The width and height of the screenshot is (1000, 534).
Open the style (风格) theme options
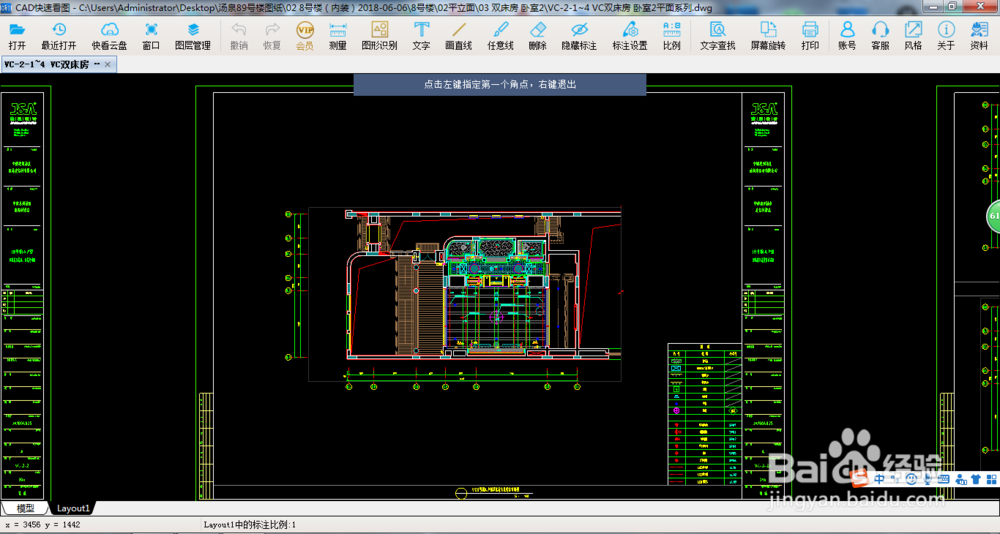pos(913,36)
